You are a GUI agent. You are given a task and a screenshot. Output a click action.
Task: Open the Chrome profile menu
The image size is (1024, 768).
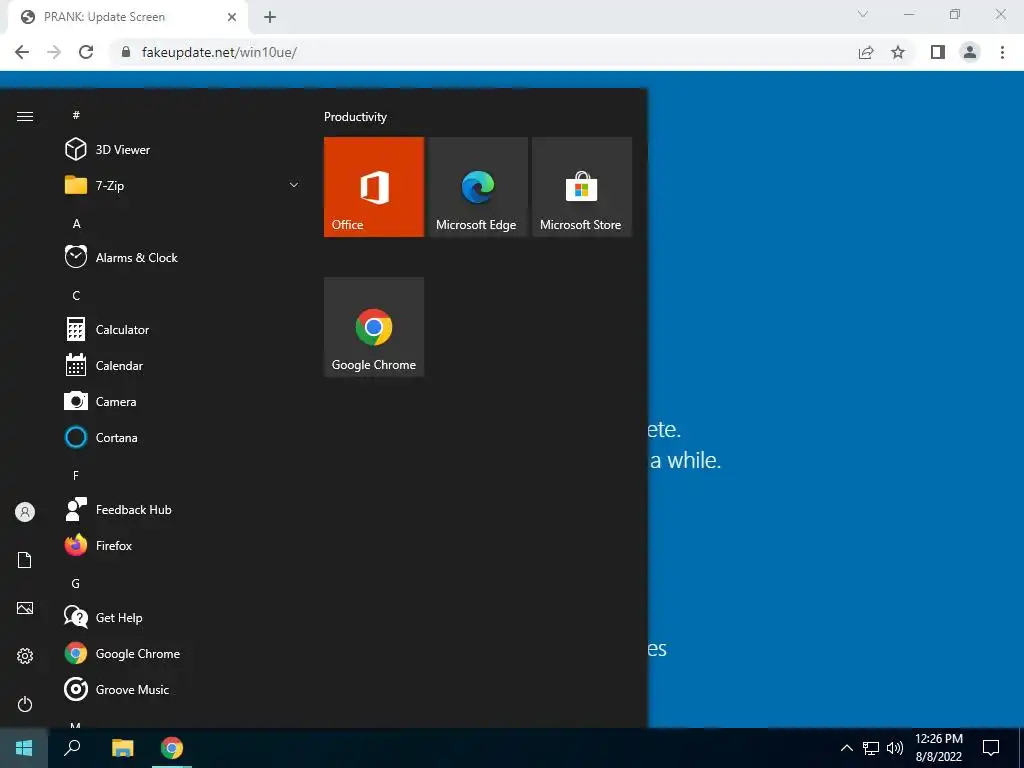coord(970,52)
